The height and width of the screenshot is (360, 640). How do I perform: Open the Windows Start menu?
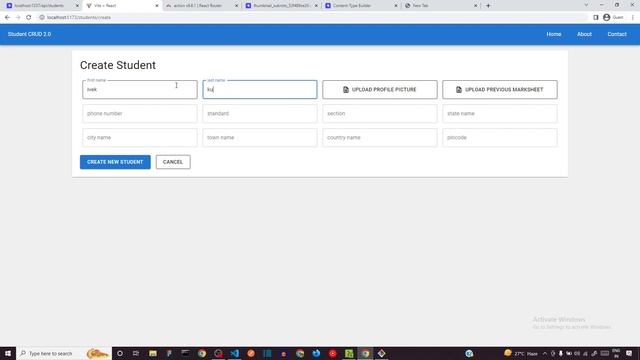8,353
